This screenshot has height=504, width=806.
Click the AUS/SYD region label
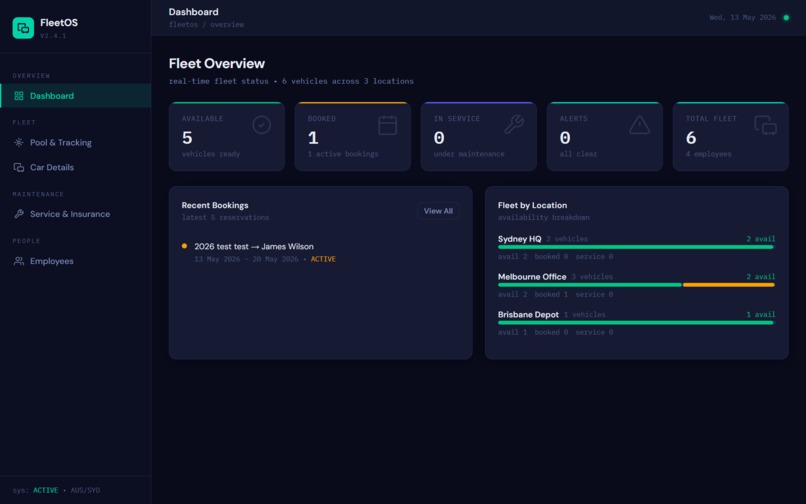pos(85,490)
